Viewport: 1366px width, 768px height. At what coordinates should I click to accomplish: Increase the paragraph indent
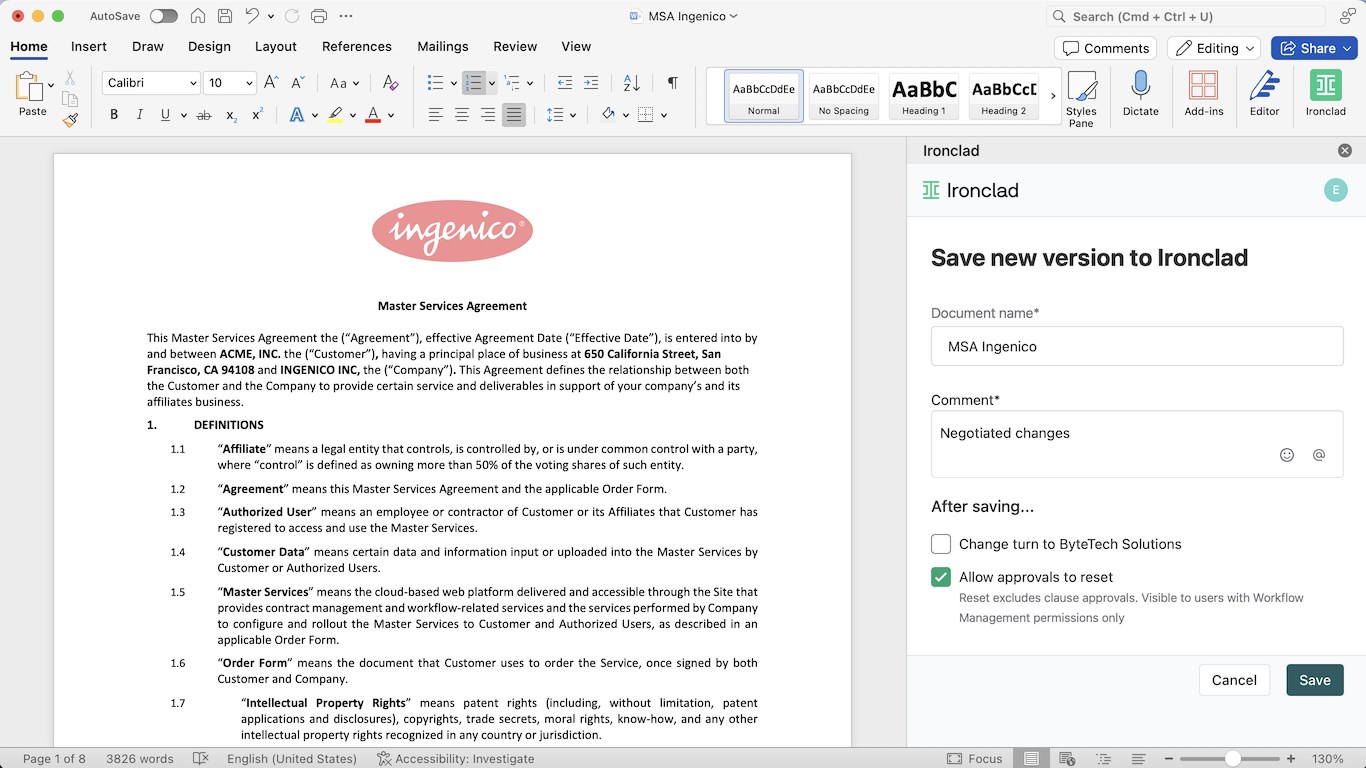[591, 83]
